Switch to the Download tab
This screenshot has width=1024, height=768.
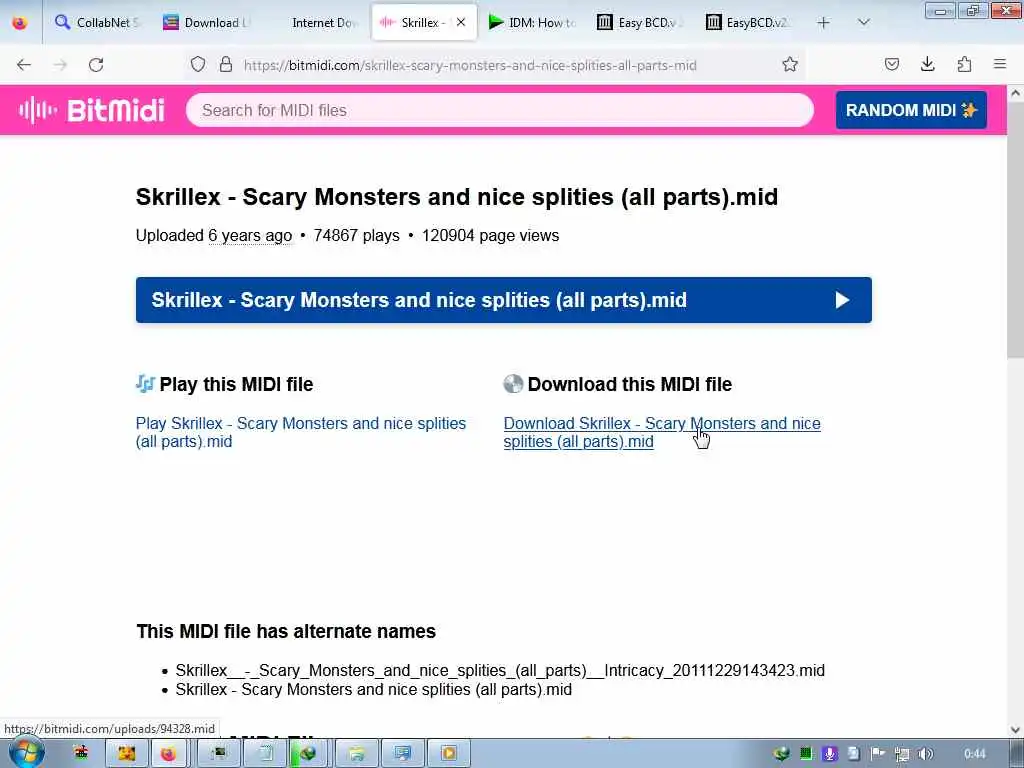pyautogui.click(x=208, y=23)
